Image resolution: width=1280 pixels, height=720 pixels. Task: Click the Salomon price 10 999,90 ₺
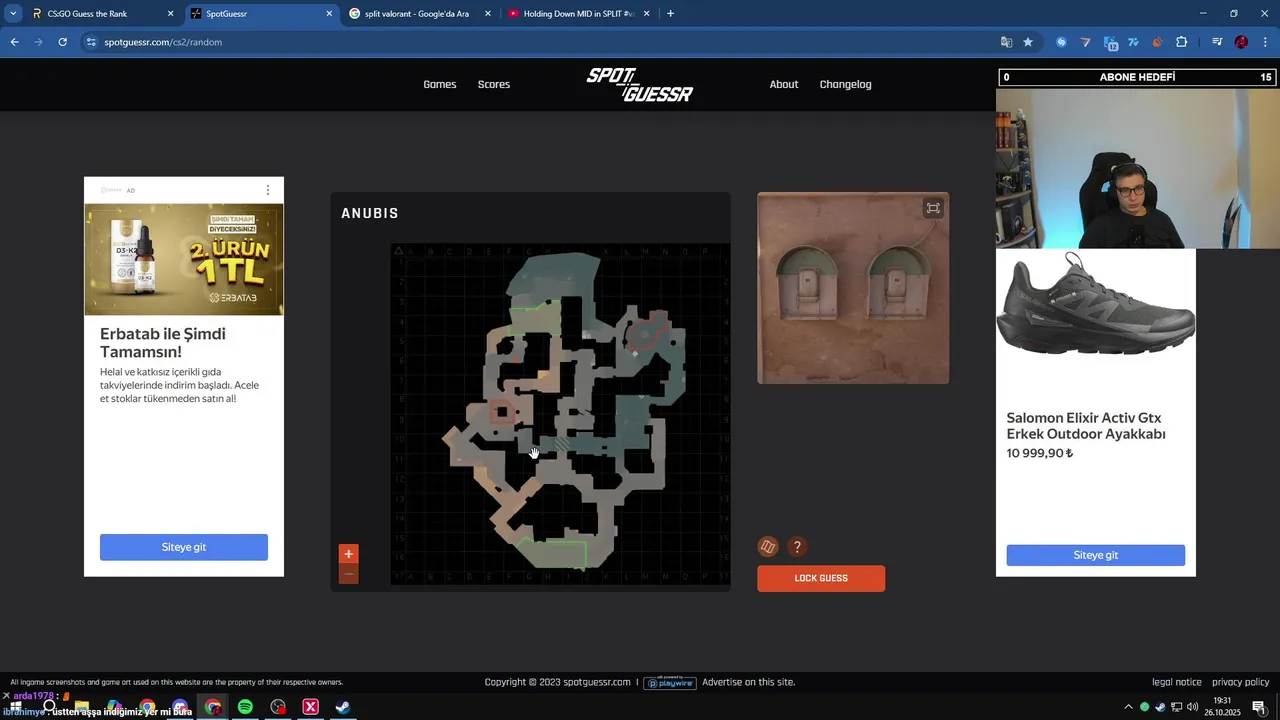[x=1040, y=453]
